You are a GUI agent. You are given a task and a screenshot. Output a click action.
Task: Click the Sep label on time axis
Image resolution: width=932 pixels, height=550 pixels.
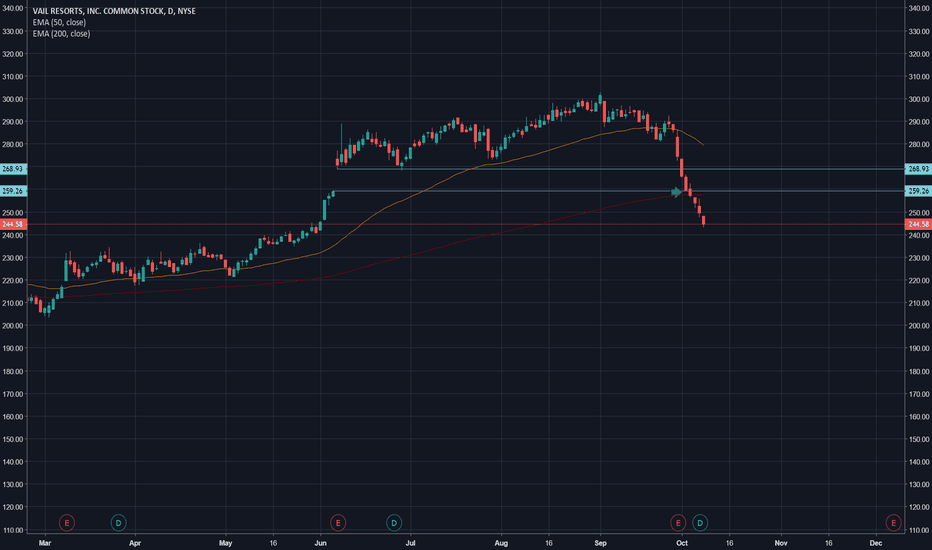pyautogui.click(x=600, y=543)
